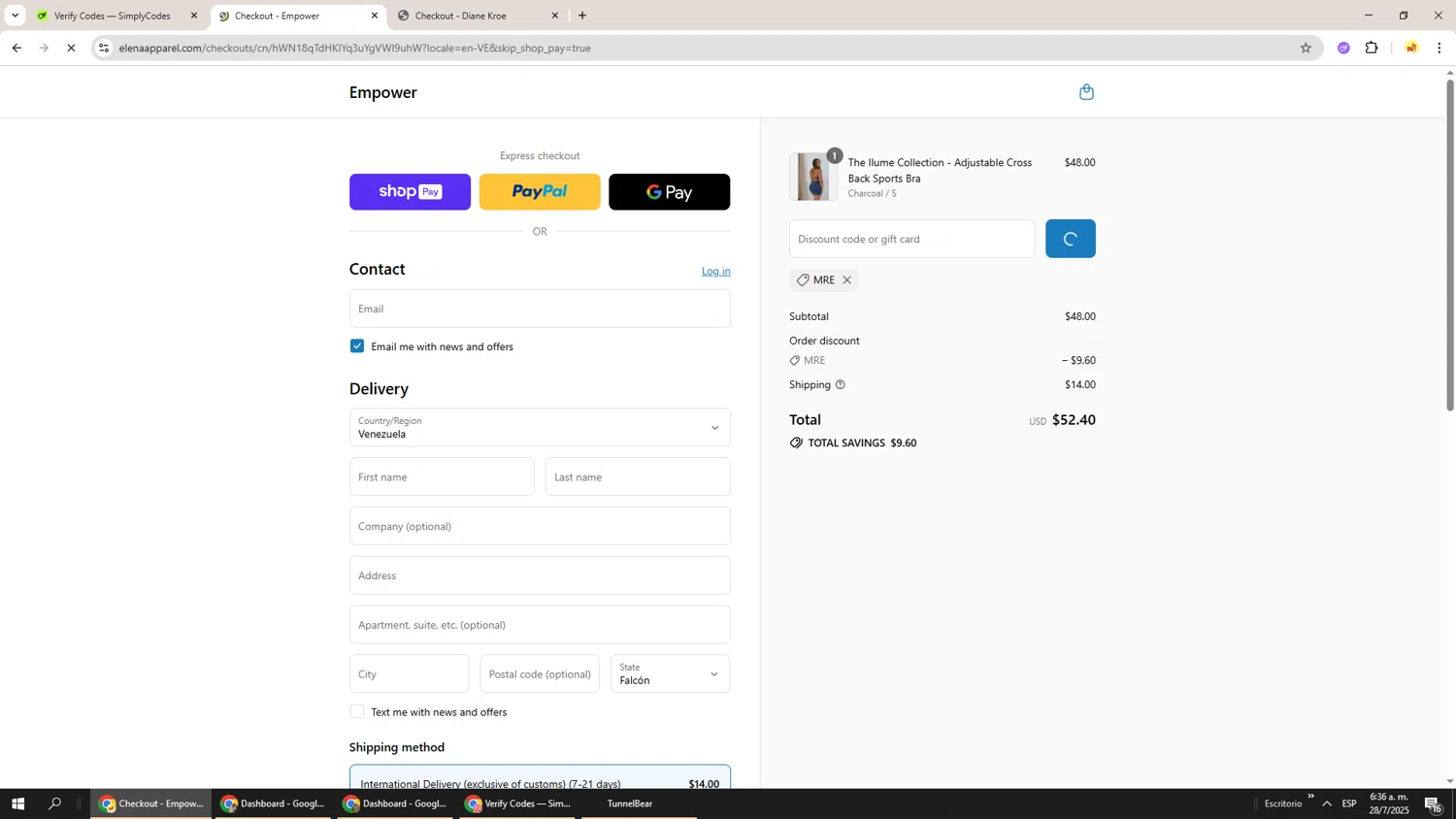Open TunnelBear from the taskbar

click(630, 803)
